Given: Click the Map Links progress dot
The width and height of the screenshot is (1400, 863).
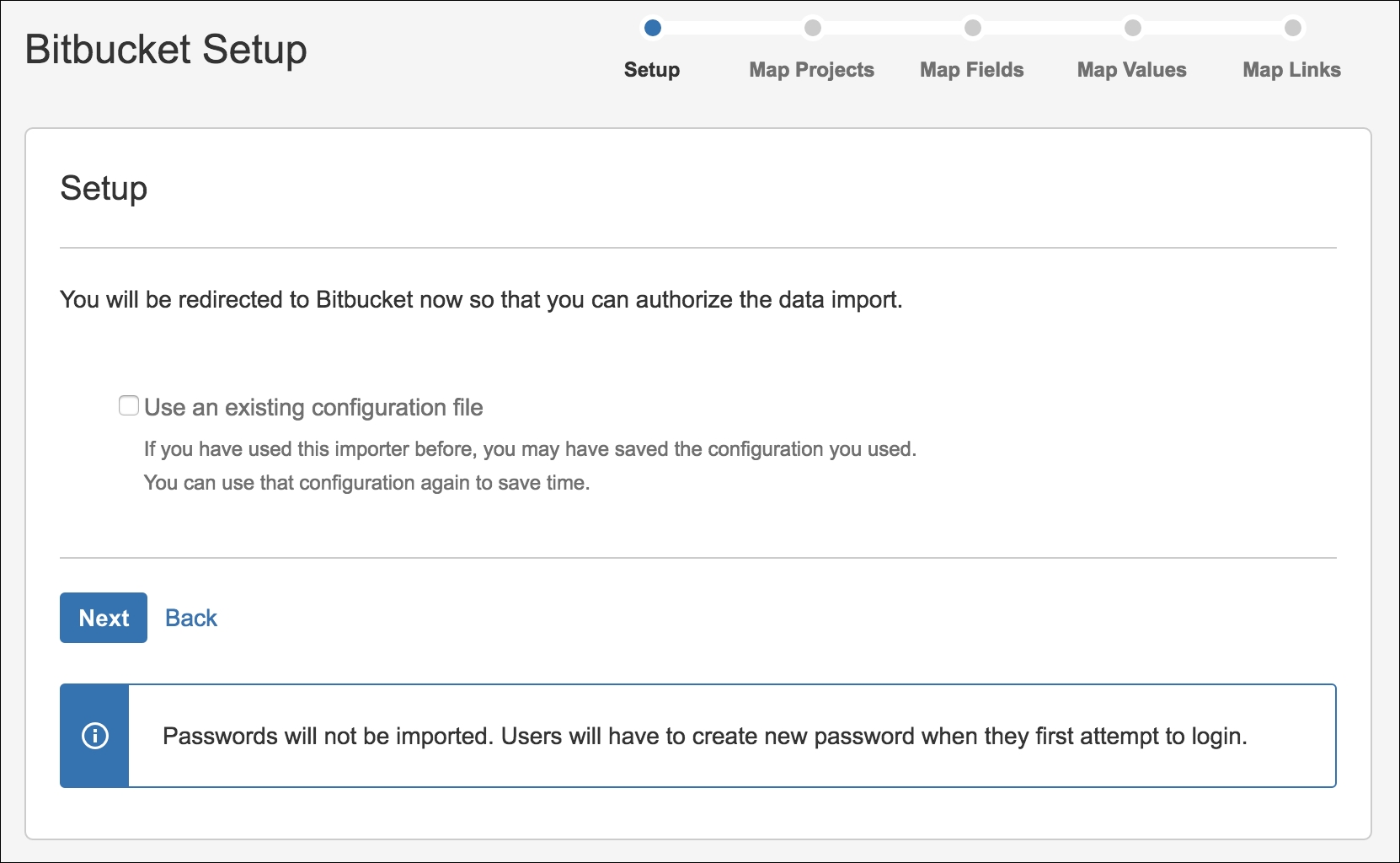Looking at the screenshot, I should tap(1292, 28).
